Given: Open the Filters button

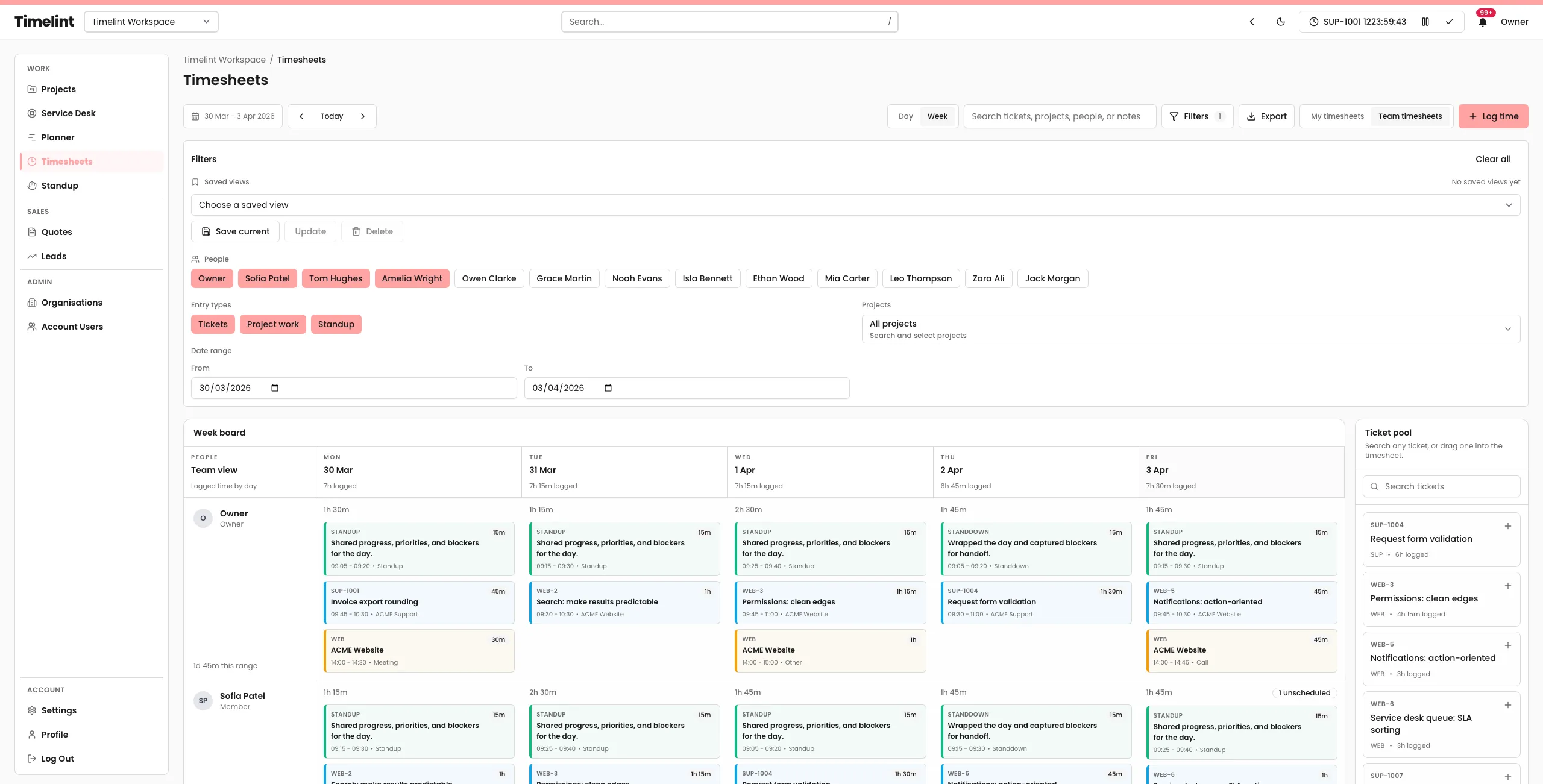Looking at the screenshot, I should pos(1197,116).
